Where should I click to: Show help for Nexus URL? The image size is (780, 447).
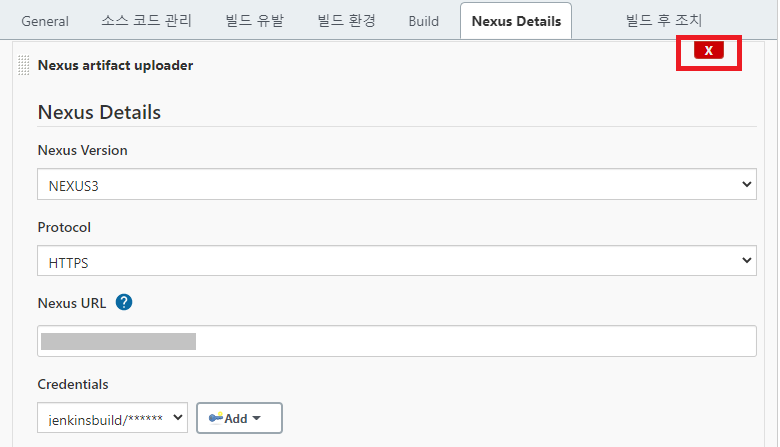tap(124, 302)
